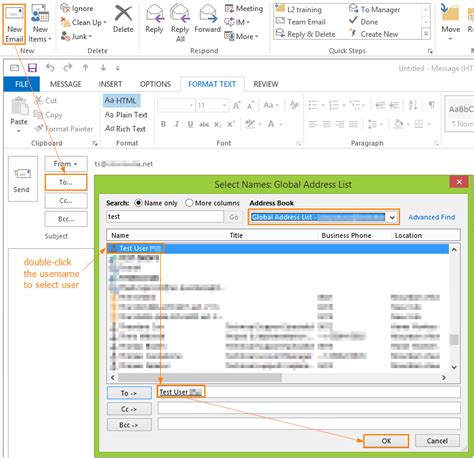
Task: Open the From account dropdown
Action: [66, 164]
